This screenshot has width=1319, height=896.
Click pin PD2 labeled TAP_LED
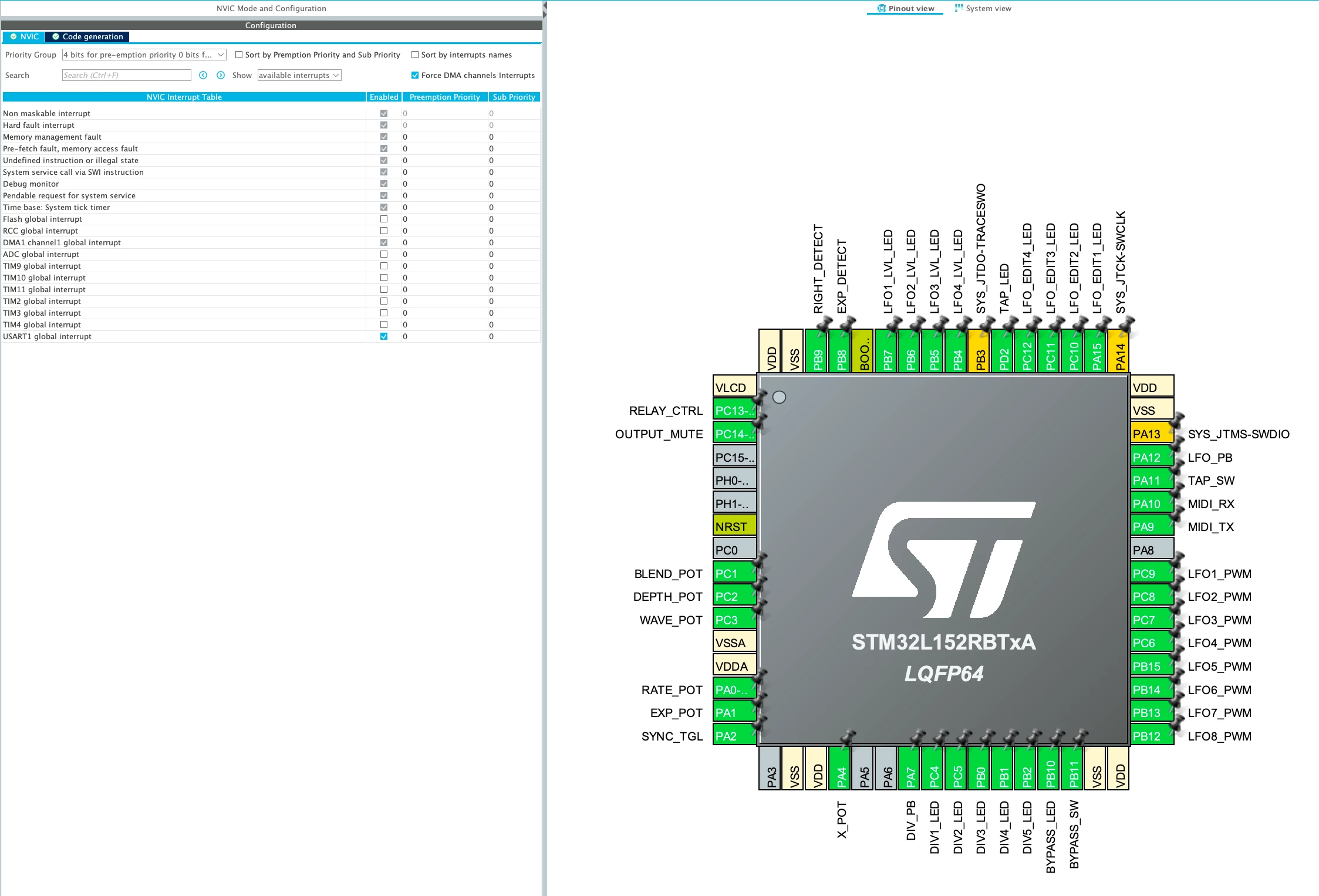[x=1003, y=350]
